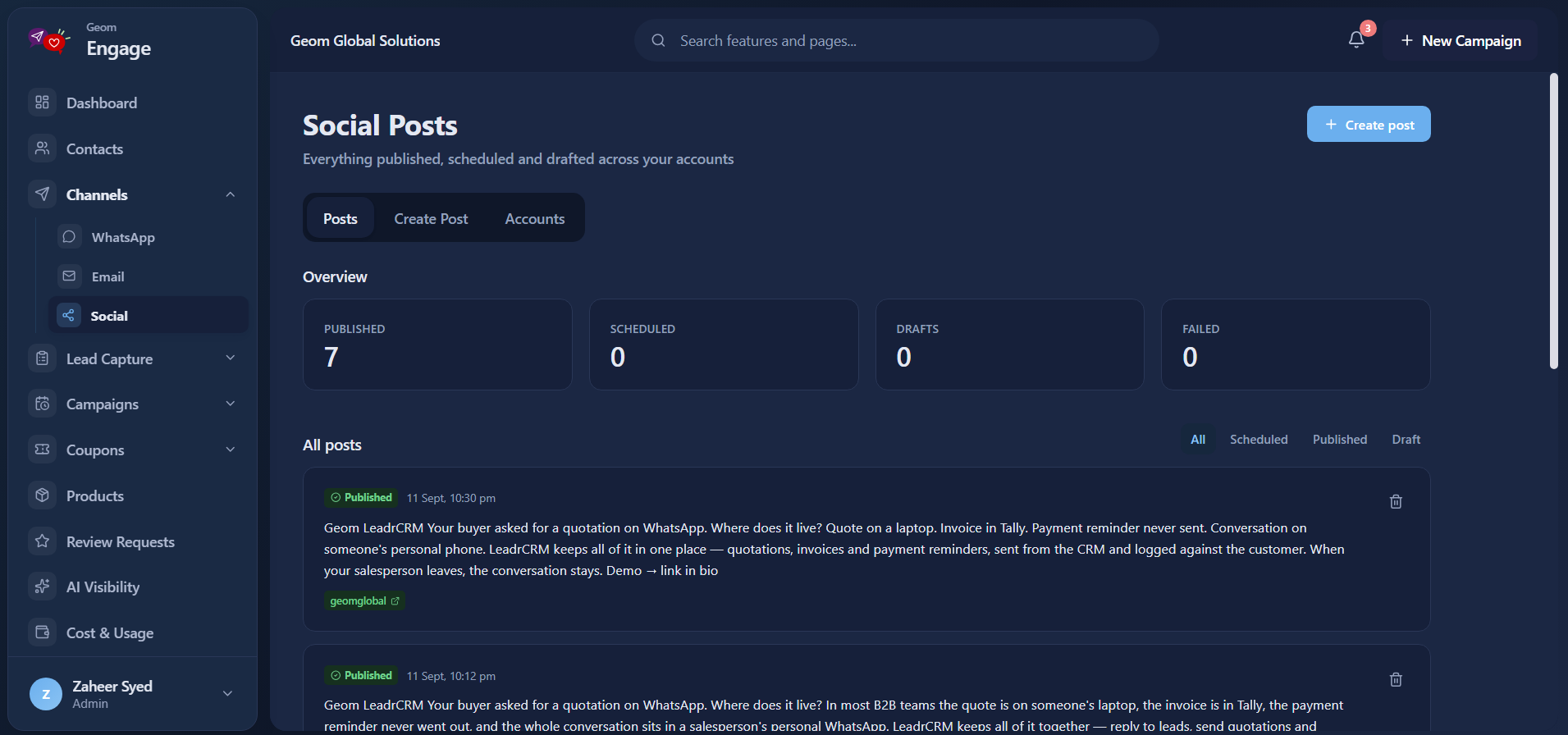Click the Create post button
The width and height of the screenshot is (1568, 735).
[x=1369, y=124]
